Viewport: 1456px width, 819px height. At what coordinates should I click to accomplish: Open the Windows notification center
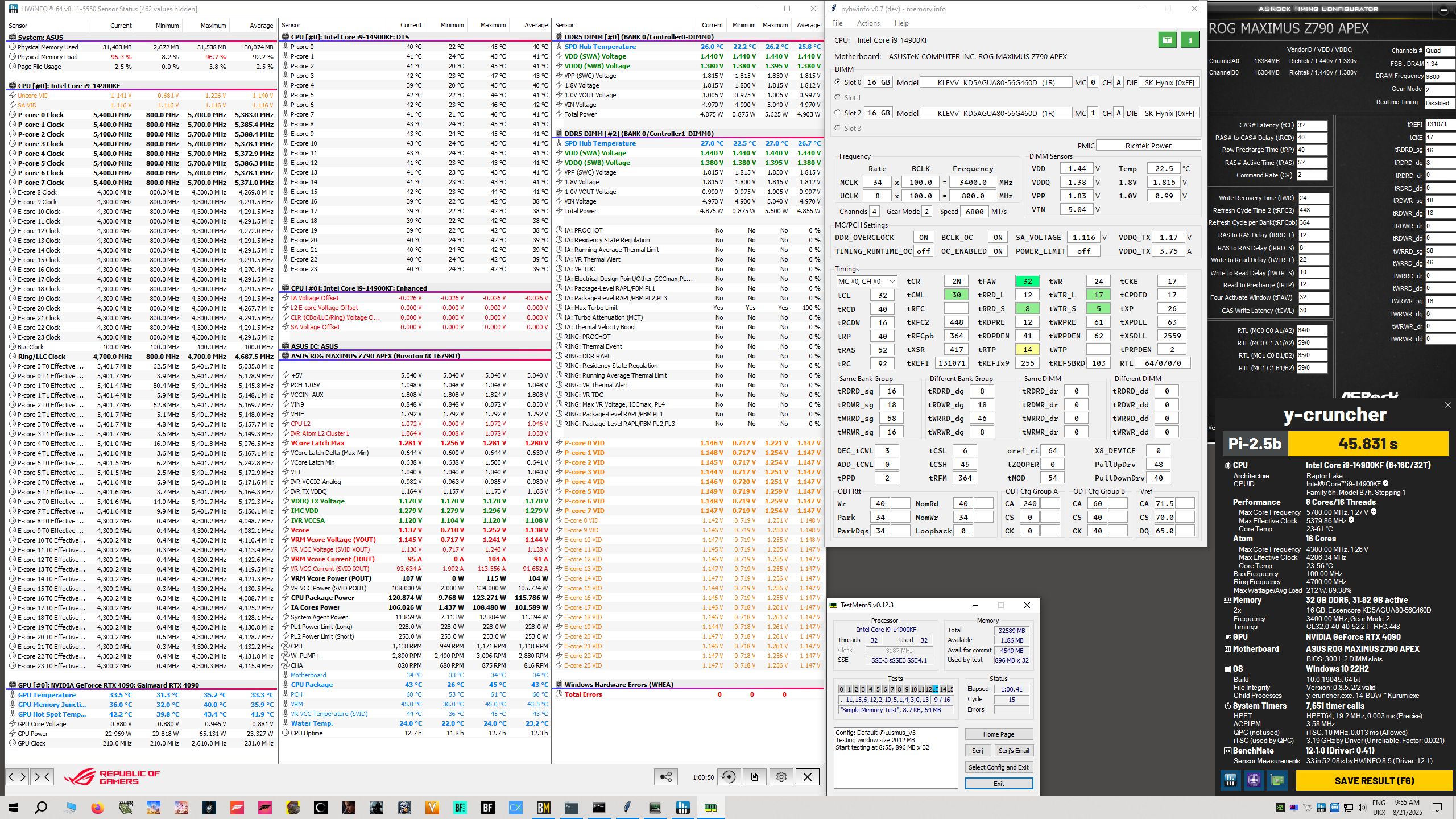pyautogui.click(x=1437, y=808)
